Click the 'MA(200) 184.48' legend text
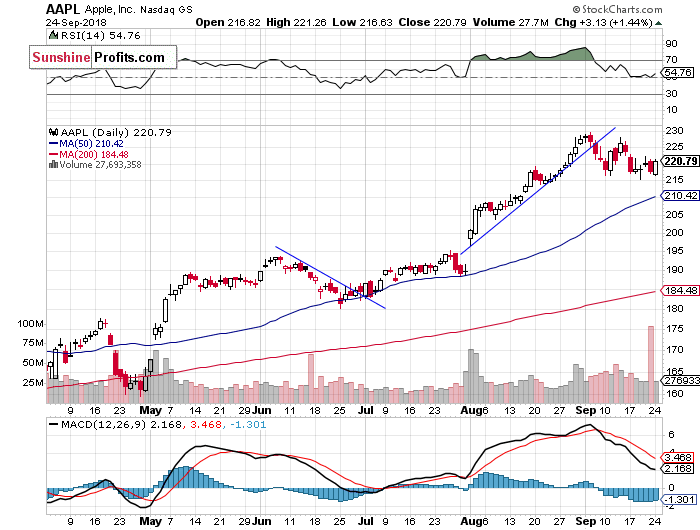Image resolution: width=700 pixels, height=530 pixels. tap(94, 154)
